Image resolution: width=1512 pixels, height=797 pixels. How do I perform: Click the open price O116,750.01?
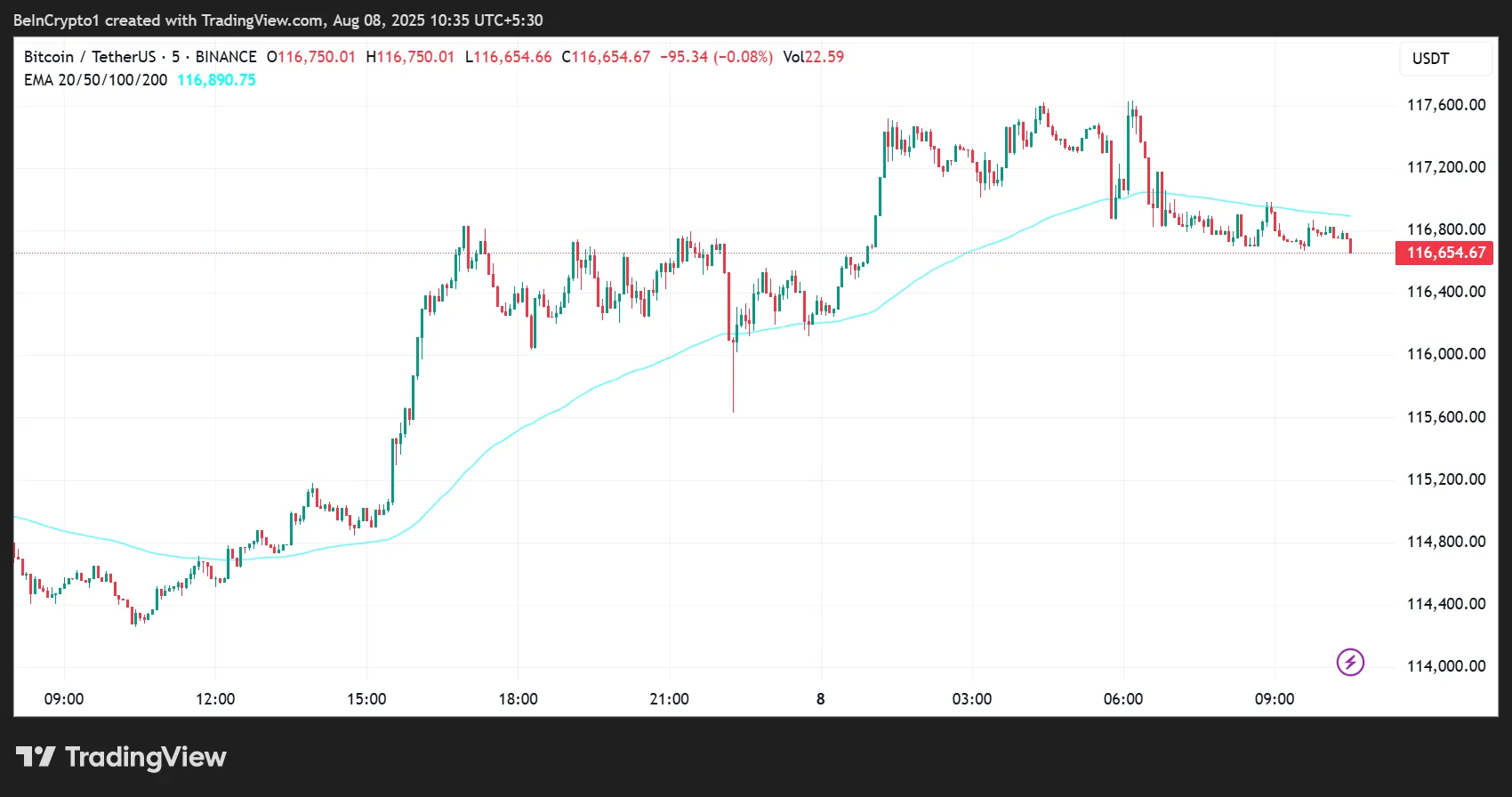pyautogui.click(x=311, y=57)
